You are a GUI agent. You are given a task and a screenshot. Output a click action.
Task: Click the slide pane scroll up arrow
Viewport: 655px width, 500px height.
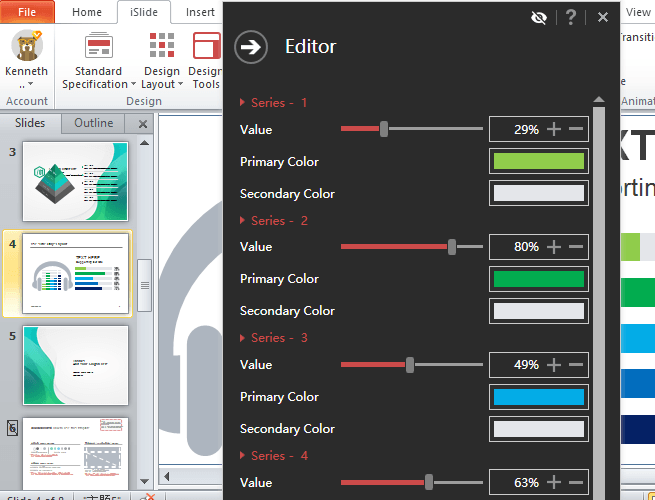point(145,143)
